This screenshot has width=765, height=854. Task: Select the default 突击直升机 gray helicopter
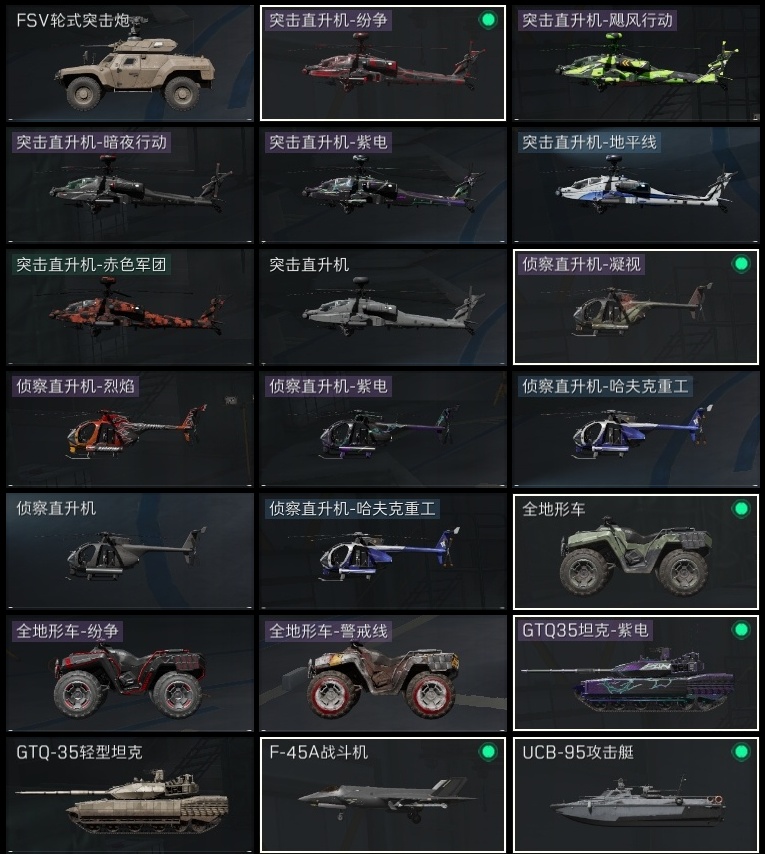[x=383, y=307]
